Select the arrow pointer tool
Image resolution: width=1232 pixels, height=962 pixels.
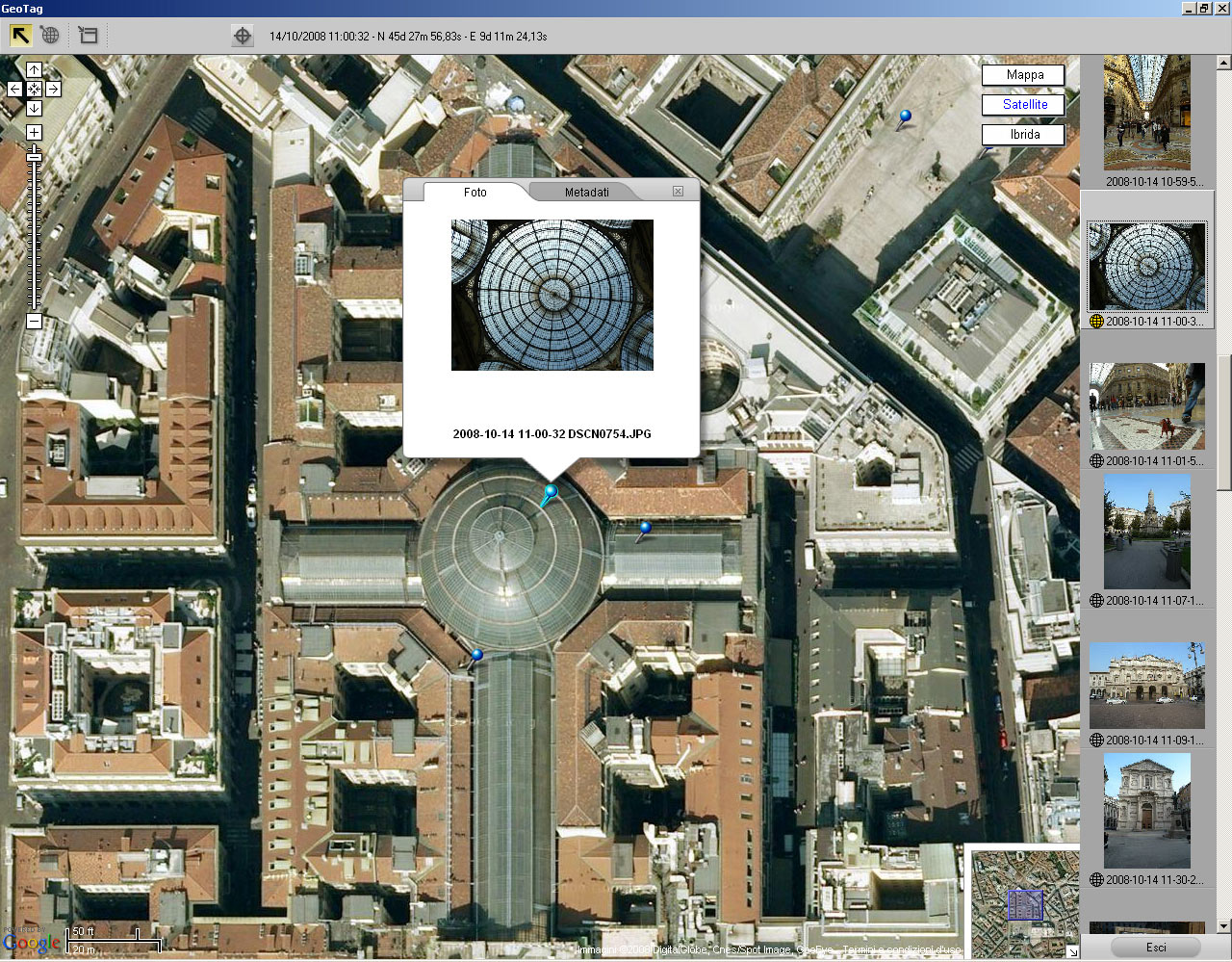pos(20,36)
